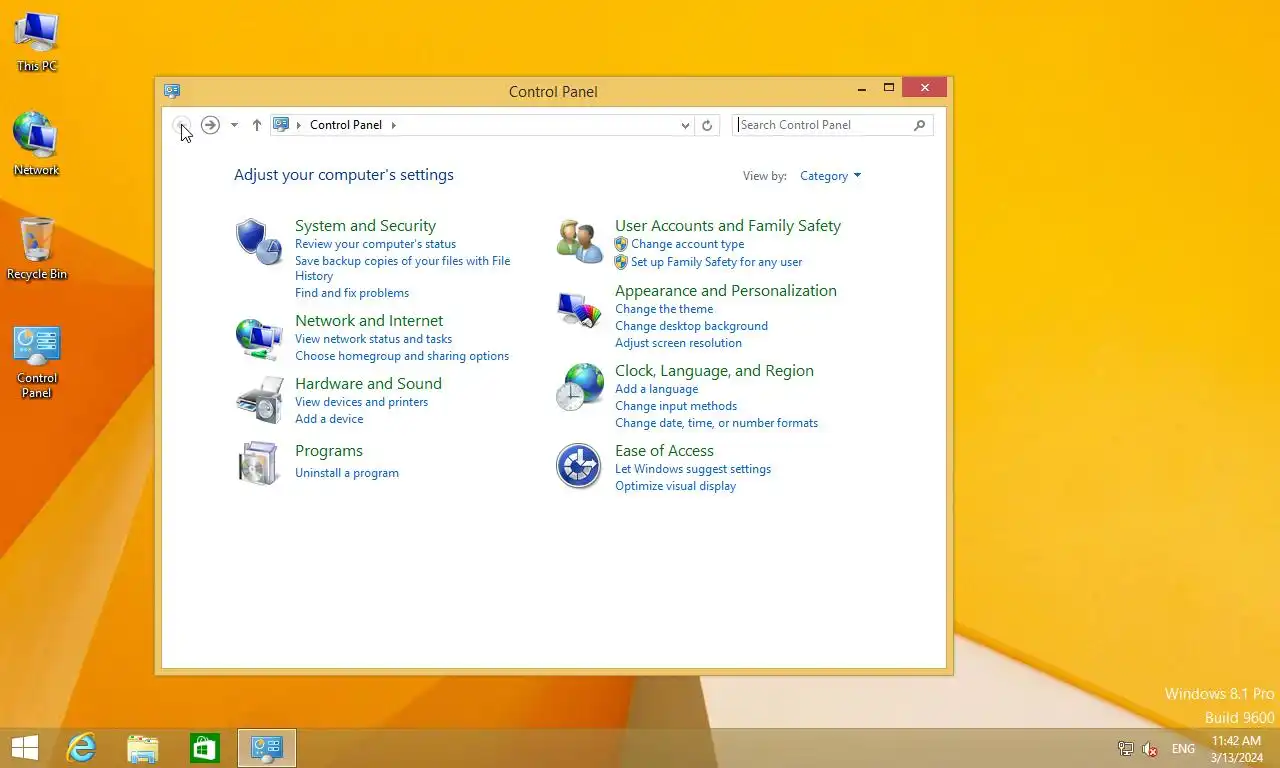Select Network desktop icon
The image size is (1280, 768).
[x=37, y=144]
